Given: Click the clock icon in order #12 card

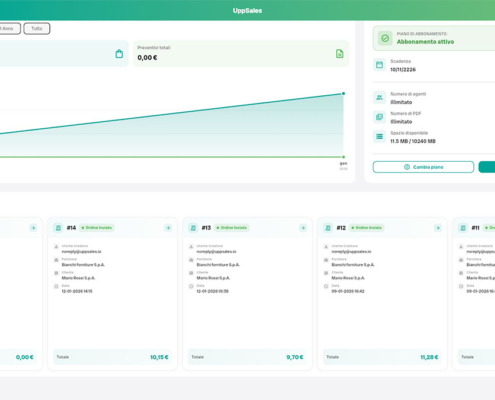Looking at the screenshot, I should 326,286.
